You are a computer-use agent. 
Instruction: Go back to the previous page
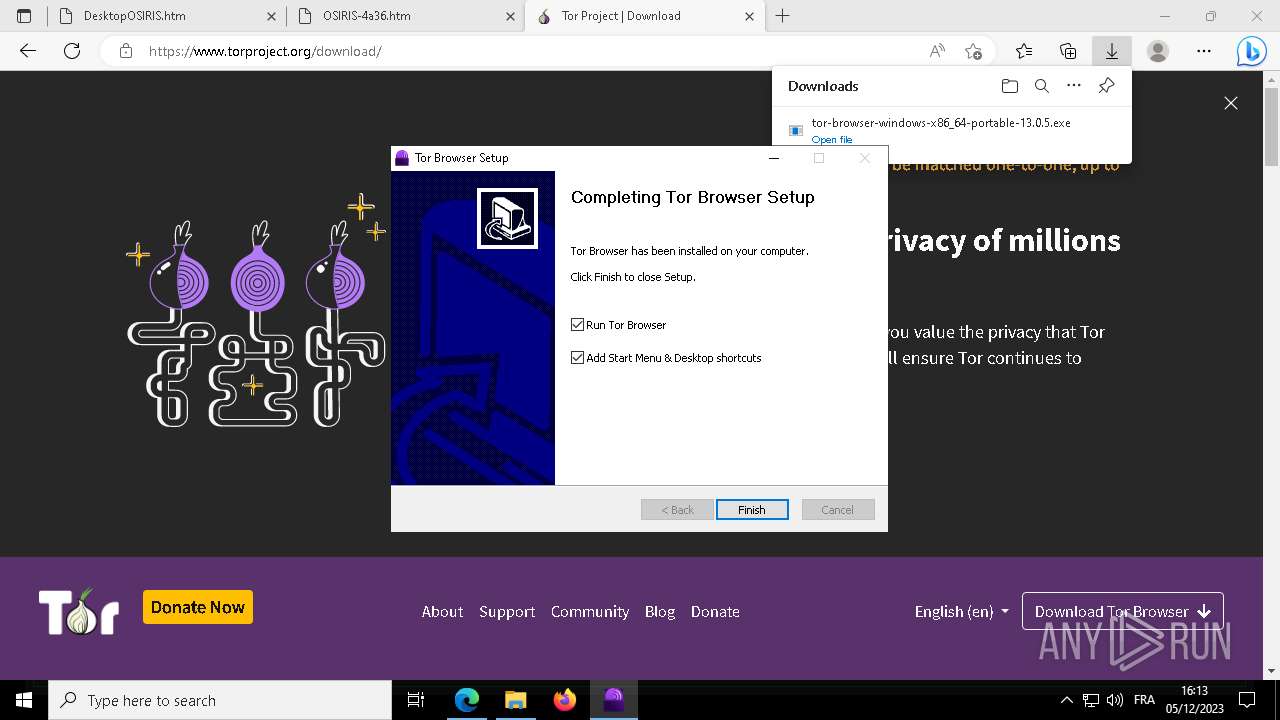(x=28, y=51)
